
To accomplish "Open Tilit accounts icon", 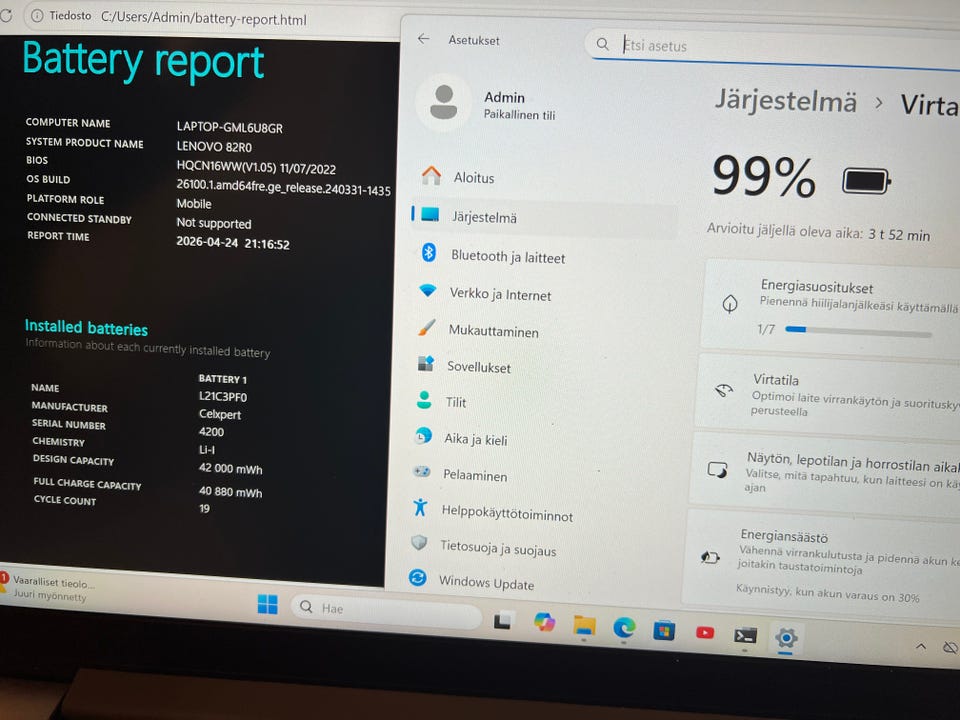I will tap(424, 400).
